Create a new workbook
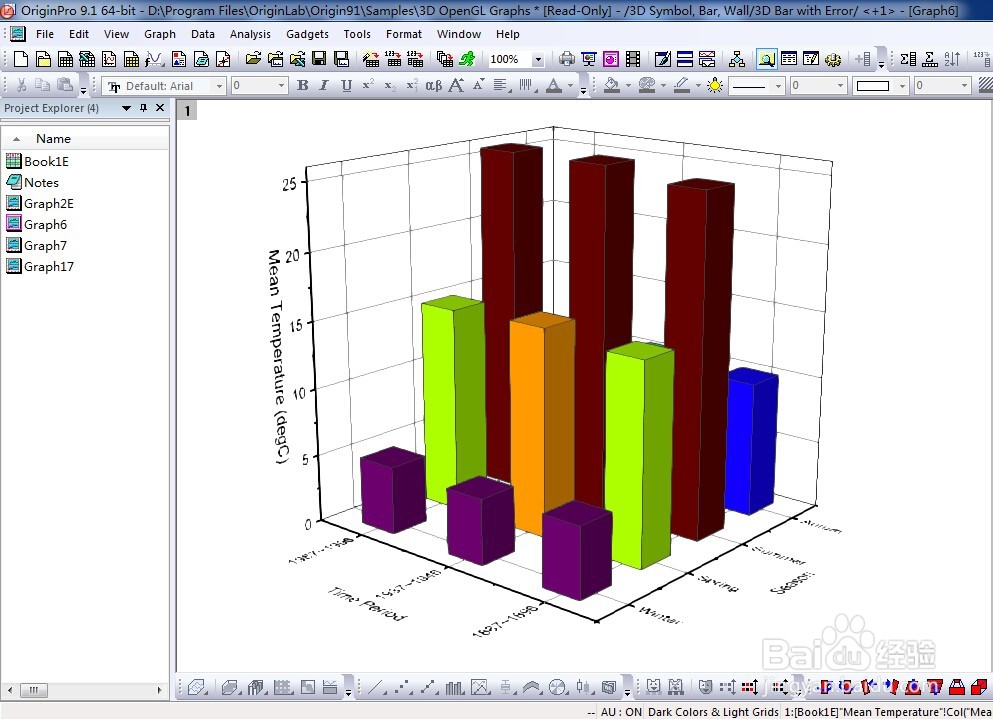This screenshot has height=720, width=993. tap(65, 60)
